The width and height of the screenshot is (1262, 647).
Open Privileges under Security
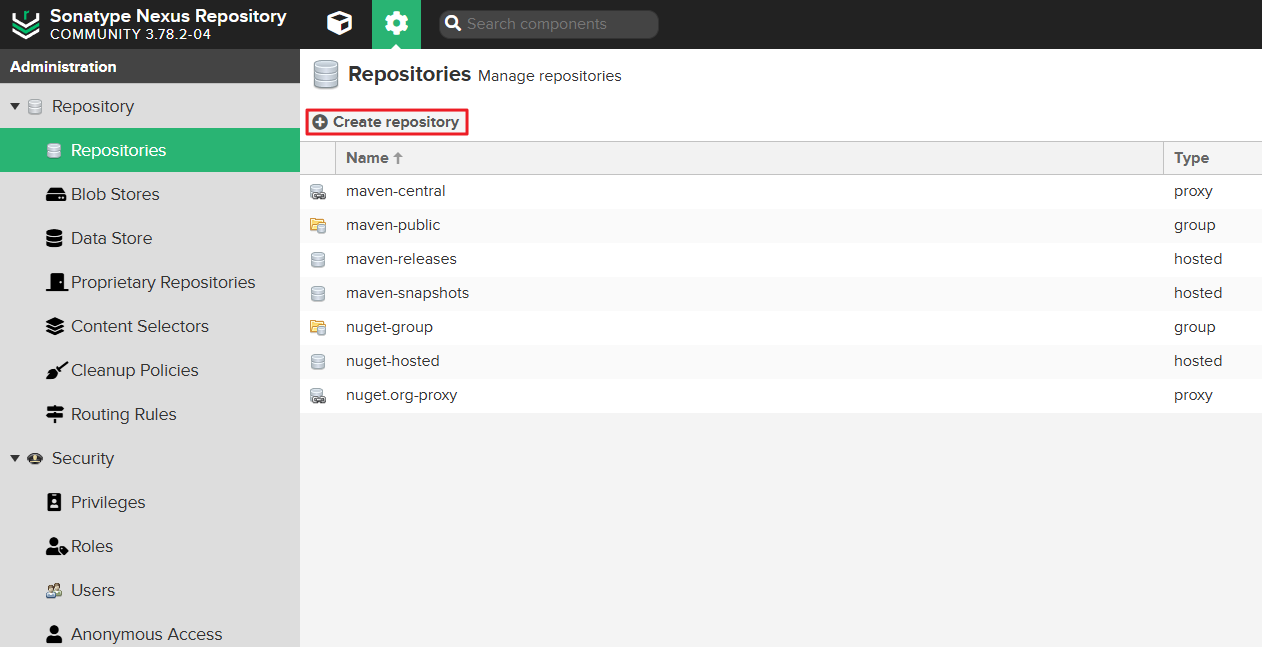pyautogui.click(x=150, y=502)
